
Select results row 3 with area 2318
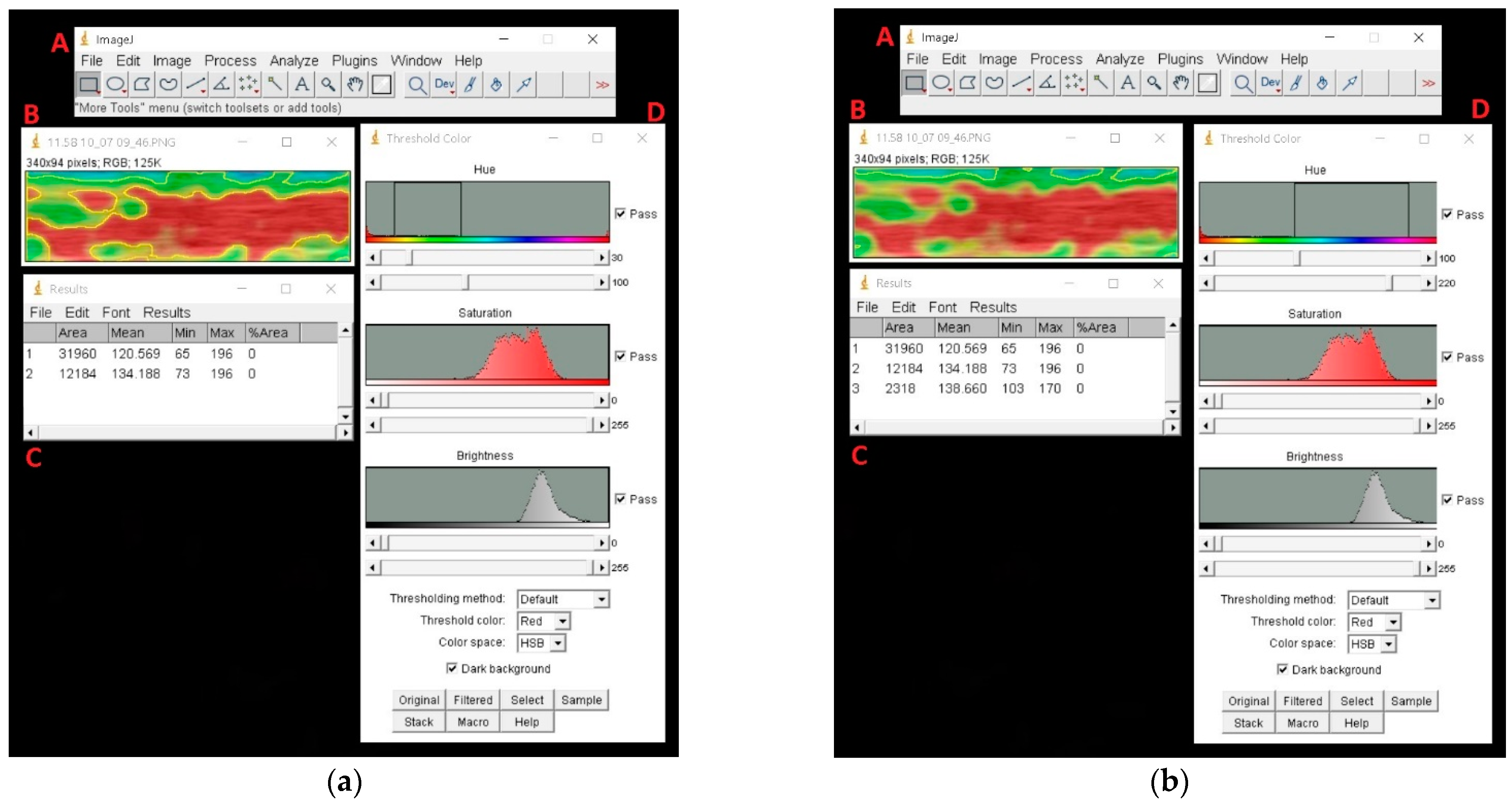pyautogui.click(x=901, y=389)
